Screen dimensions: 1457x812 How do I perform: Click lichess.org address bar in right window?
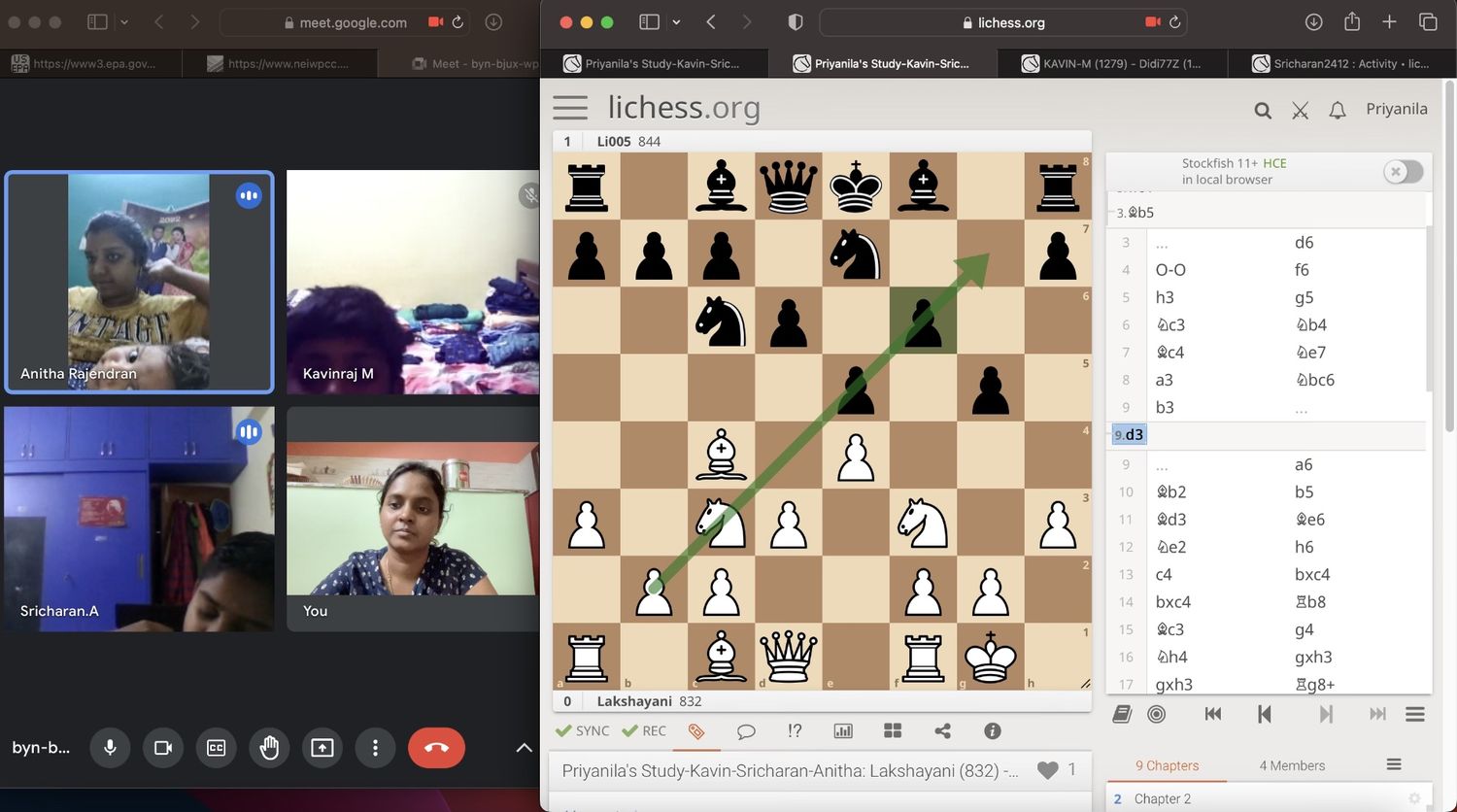pyautogui.click(x=1004, y=22)
